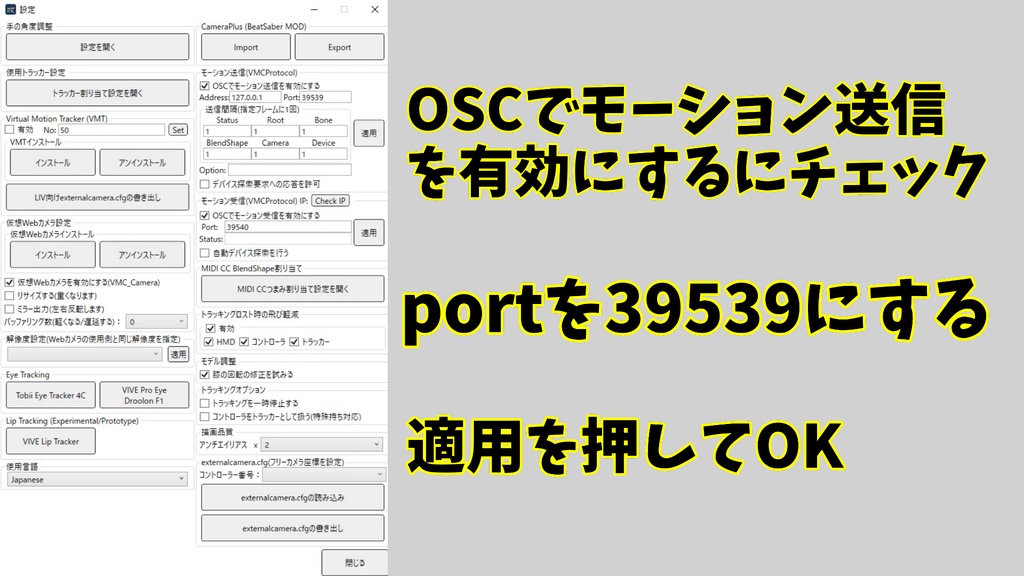Enable the resize (リサイズする) checkbox
Screen dimensions: 1024x576
click(x=10, y=295)
